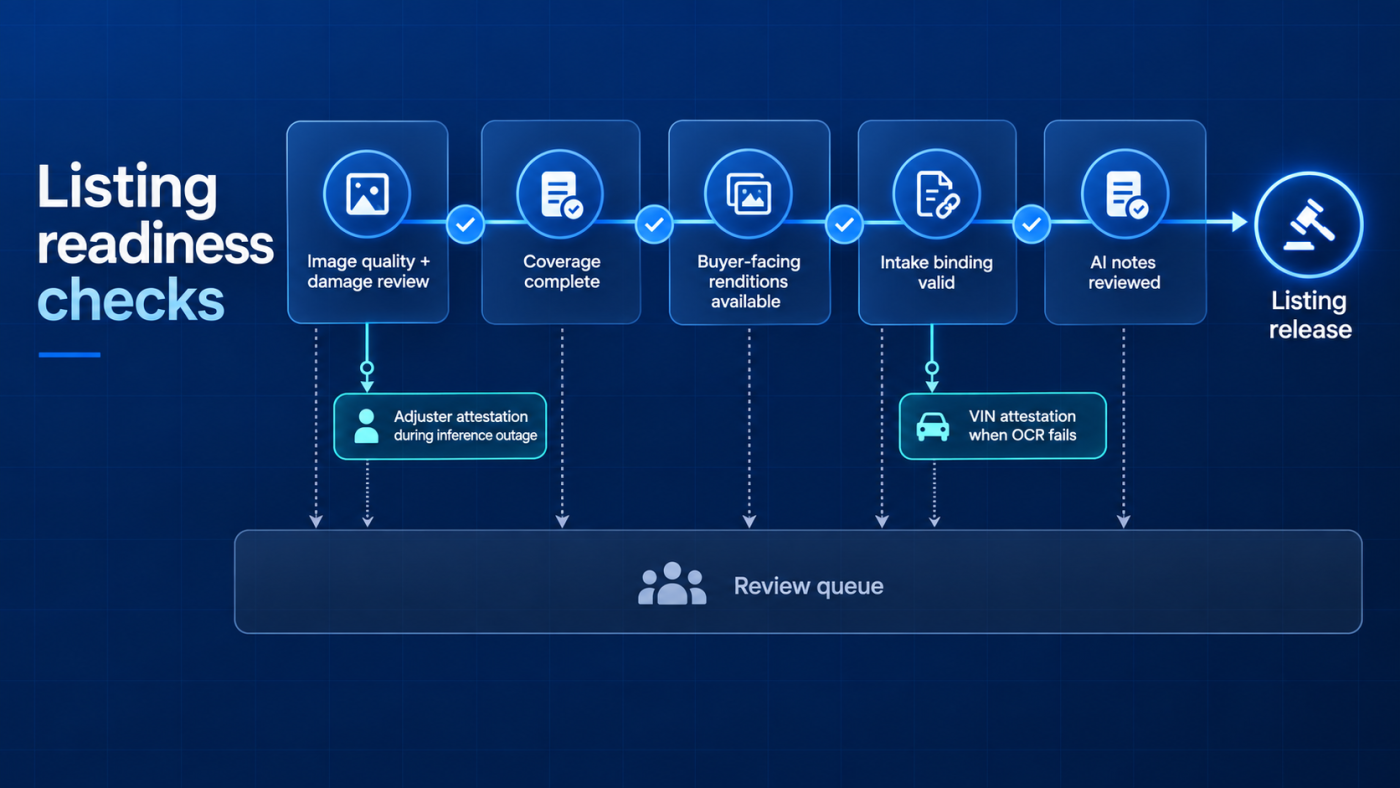Click checkmark between Image quality and Coverage complete
Viewport: 1400px width, 788px height.
click(x=465, y=224)
